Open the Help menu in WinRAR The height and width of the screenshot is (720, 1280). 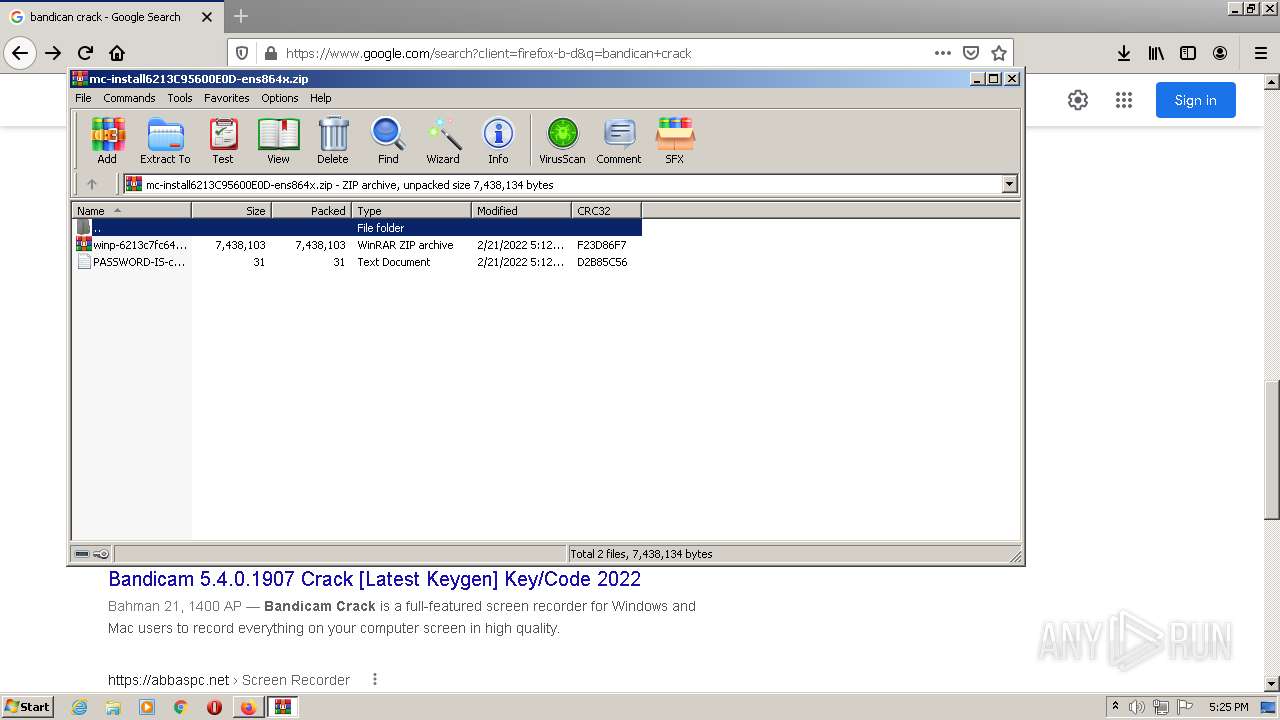[x=320, y=98]
